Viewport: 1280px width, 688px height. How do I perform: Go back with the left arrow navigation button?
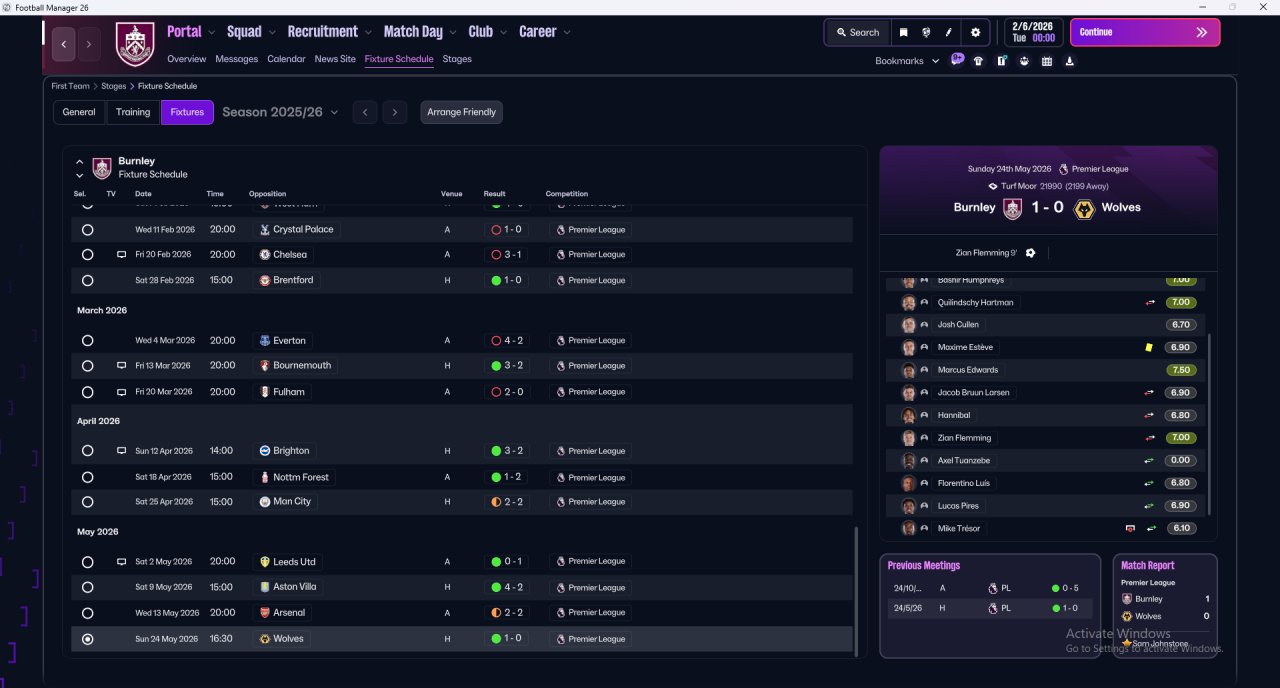point(65,44)
